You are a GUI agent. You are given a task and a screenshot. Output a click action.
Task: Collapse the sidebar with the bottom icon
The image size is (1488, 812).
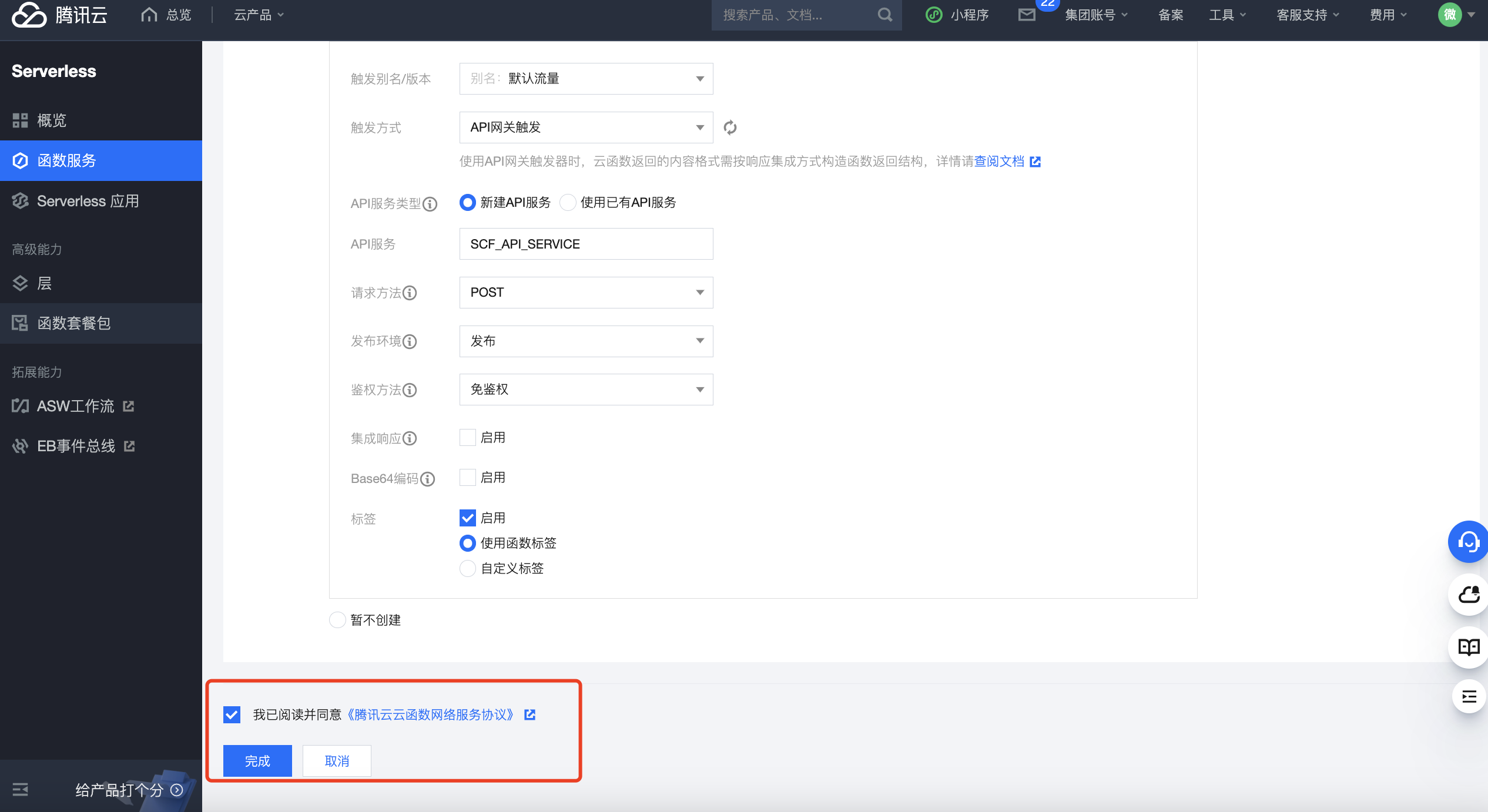21,790
